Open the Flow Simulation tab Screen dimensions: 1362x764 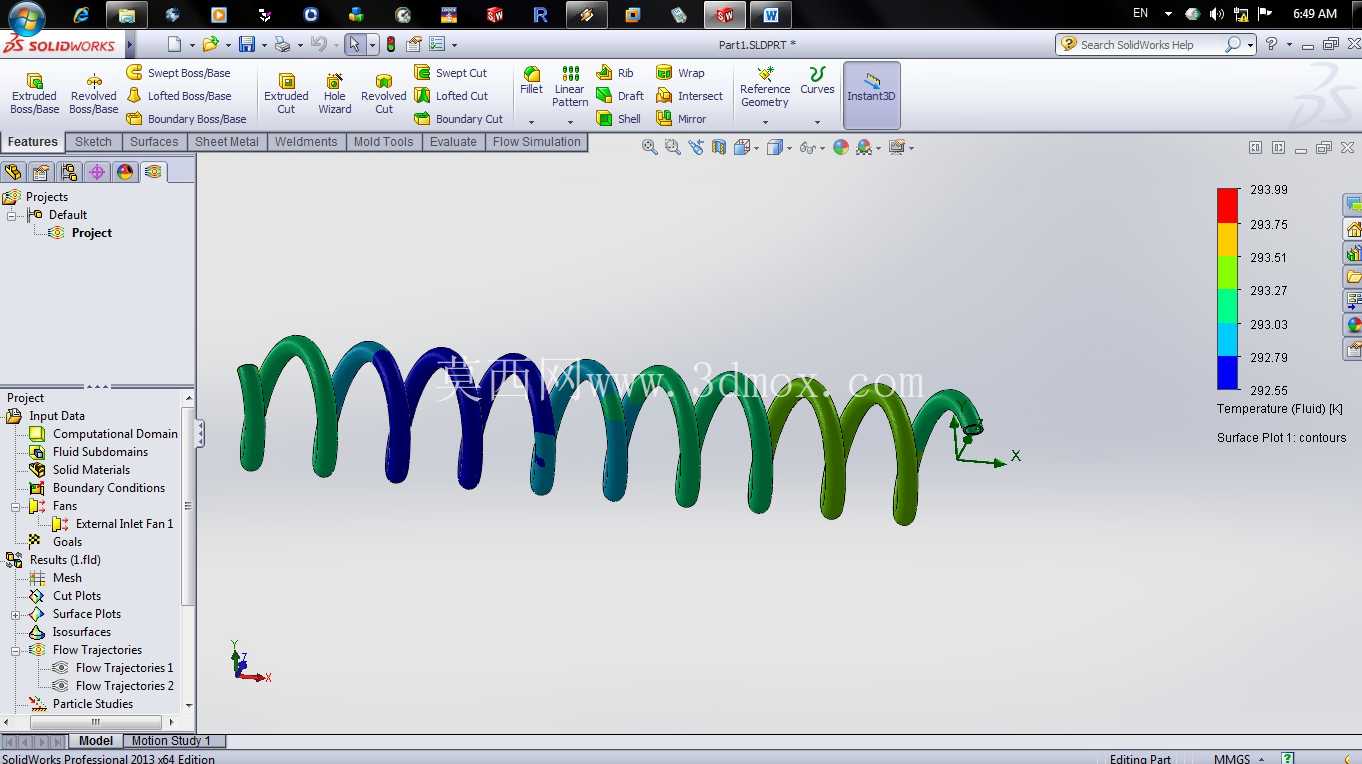click(x=536, y=142)
